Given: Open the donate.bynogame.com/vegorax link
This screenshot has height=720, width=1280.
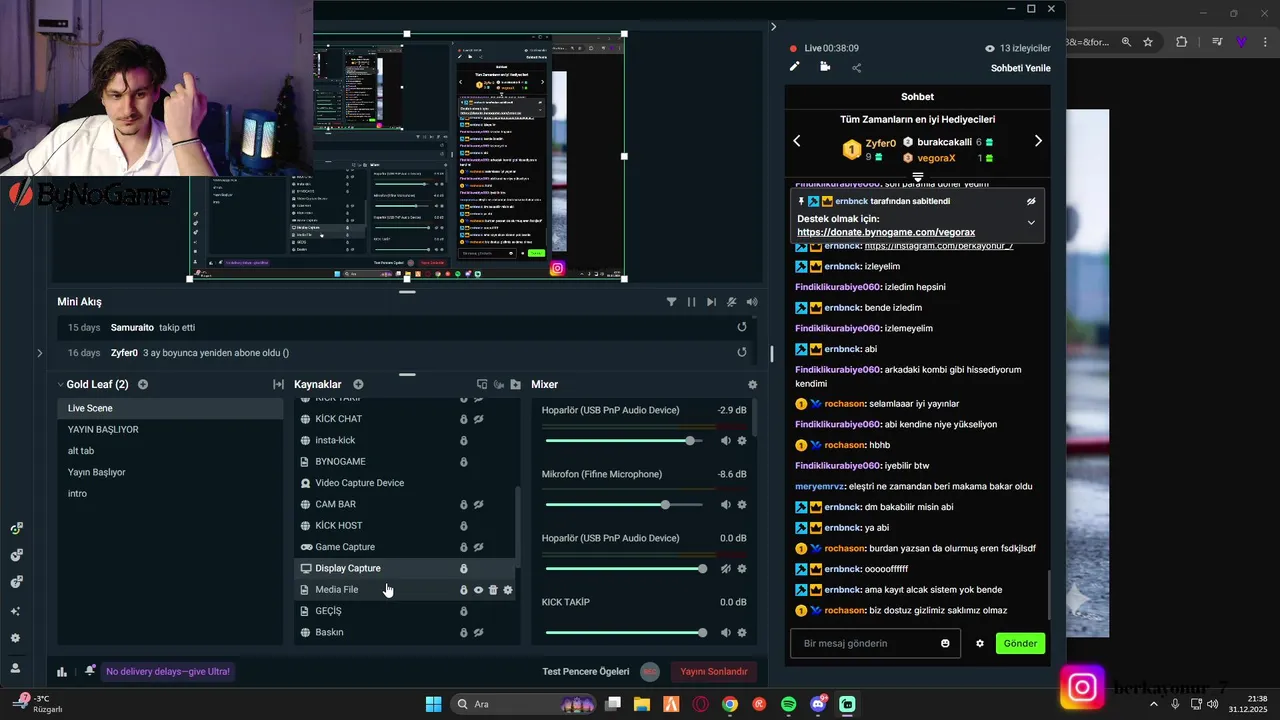Looking at the screenshot, I should click(886, 232).
